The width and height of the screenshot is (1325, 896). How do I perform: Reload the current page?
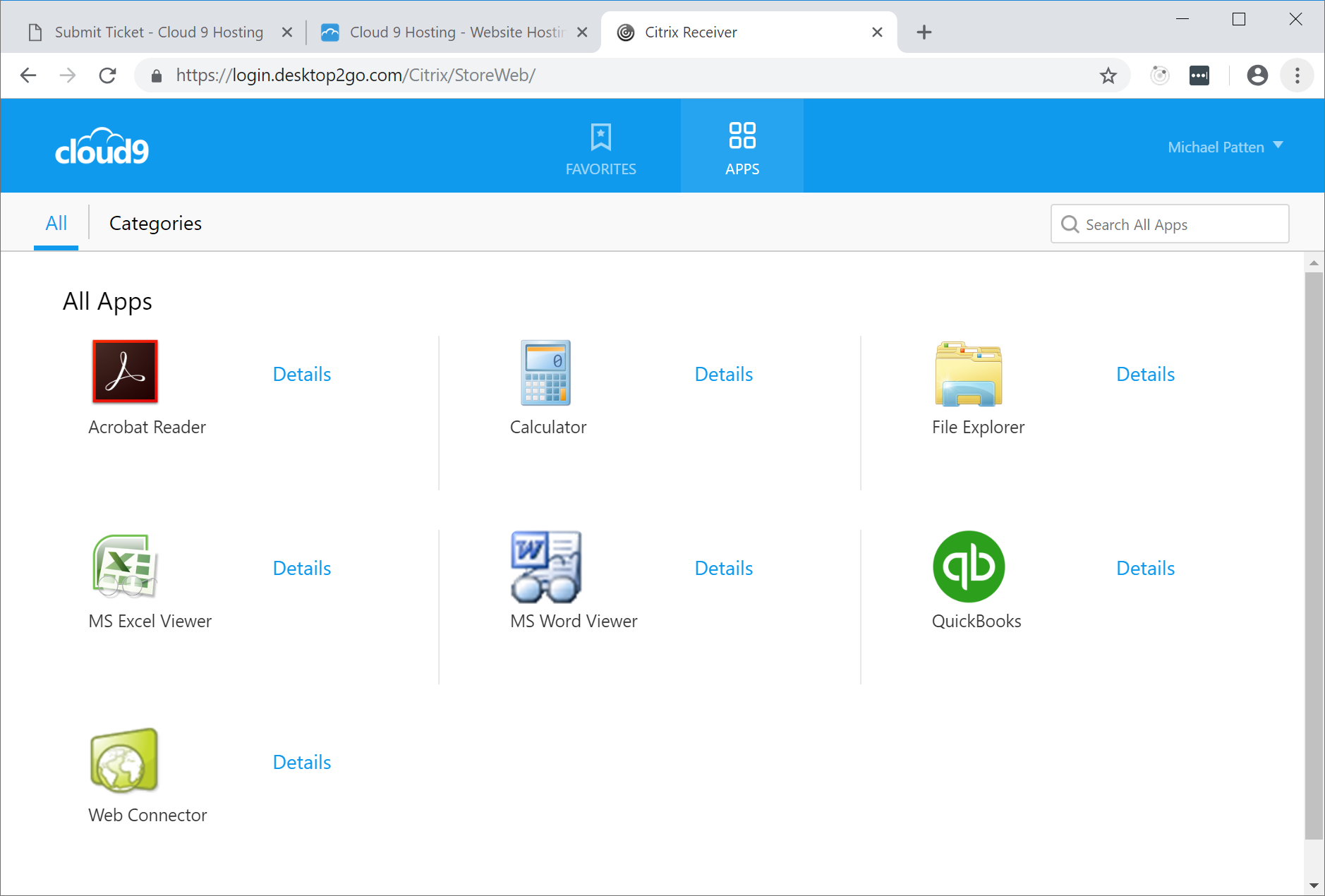(x=107, y=75)
